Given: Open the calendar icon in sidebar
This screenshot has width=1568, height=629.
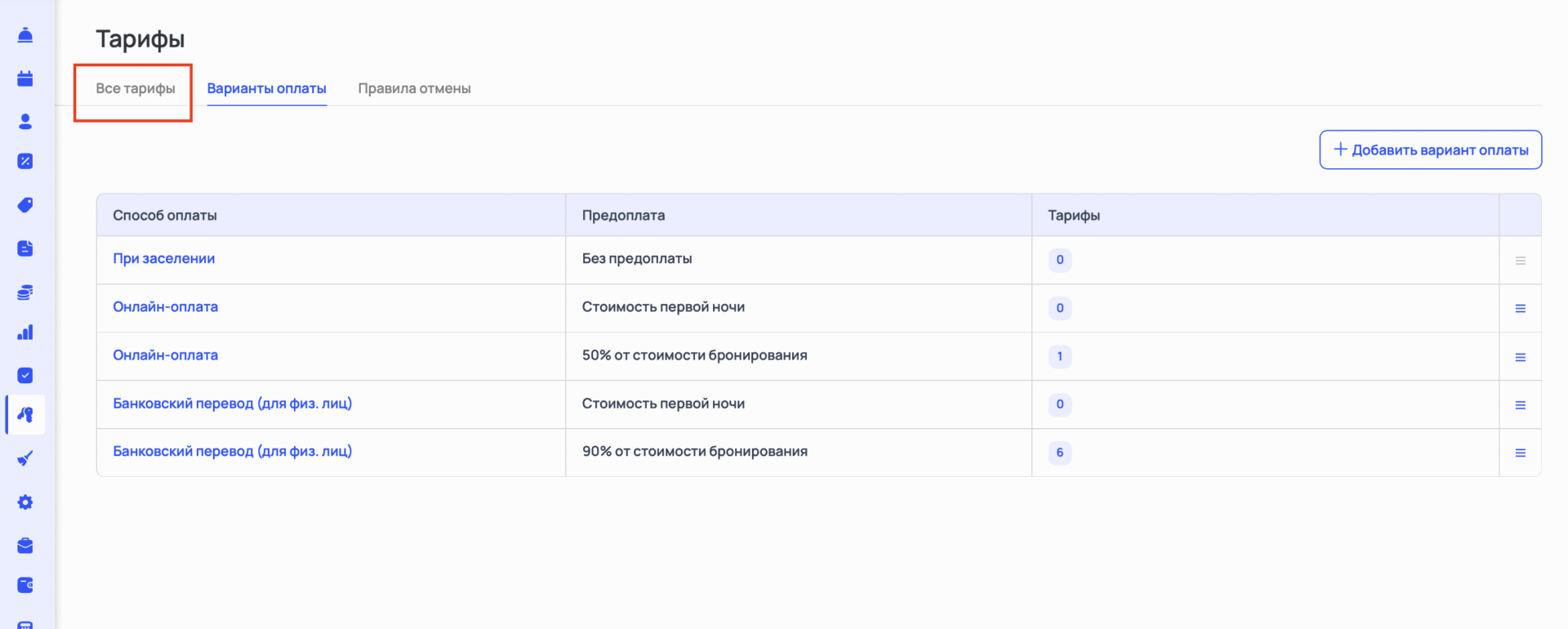Looking at the screenshot, I should pyautogui.click(x=25, y=78).
